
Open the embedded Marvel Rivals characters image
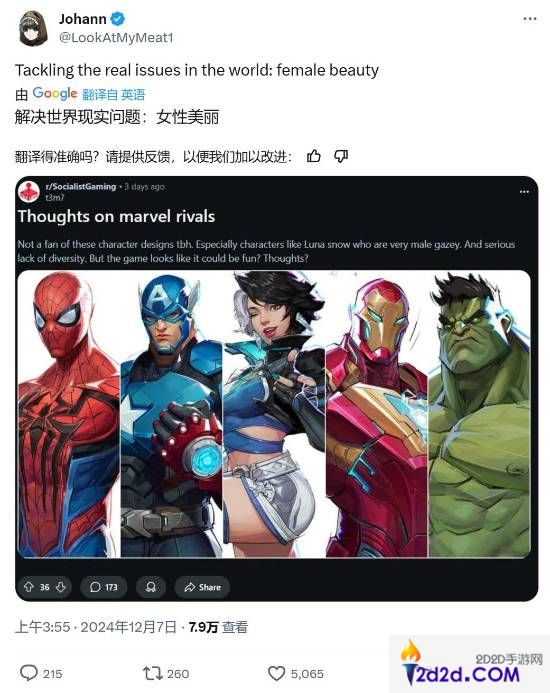(274, 414)
